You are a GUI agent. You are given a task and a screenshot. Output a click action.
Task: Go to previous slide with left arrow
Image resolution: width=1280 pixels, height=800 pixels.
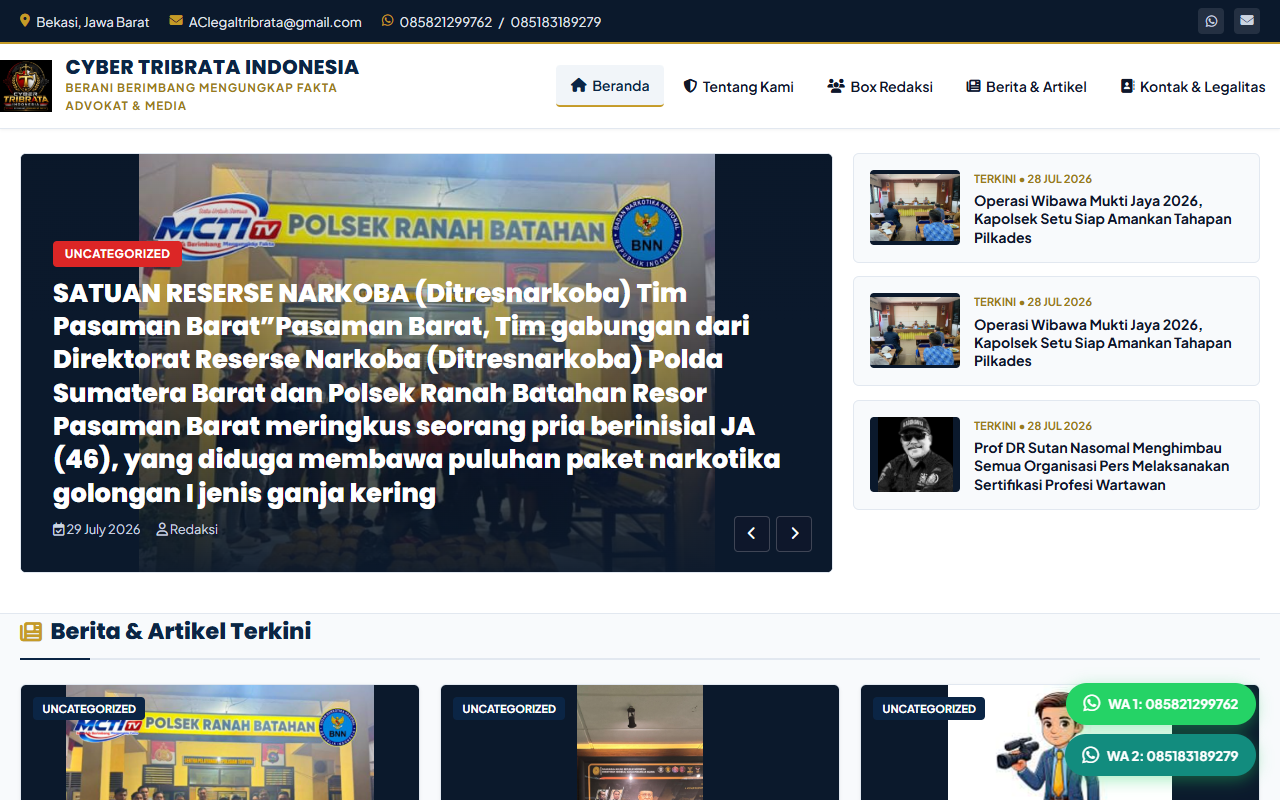pyautogui.click(x=752, y=534)
